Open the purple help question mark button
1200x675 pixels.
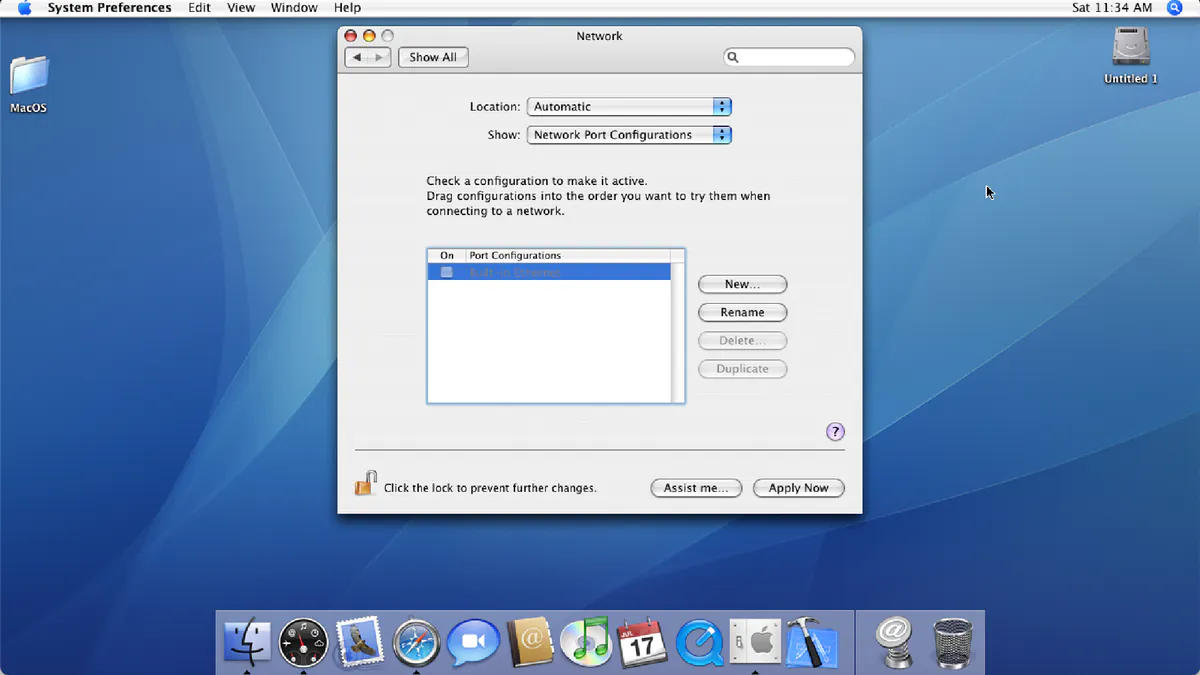pyautogui.click(x=835, y=432)
